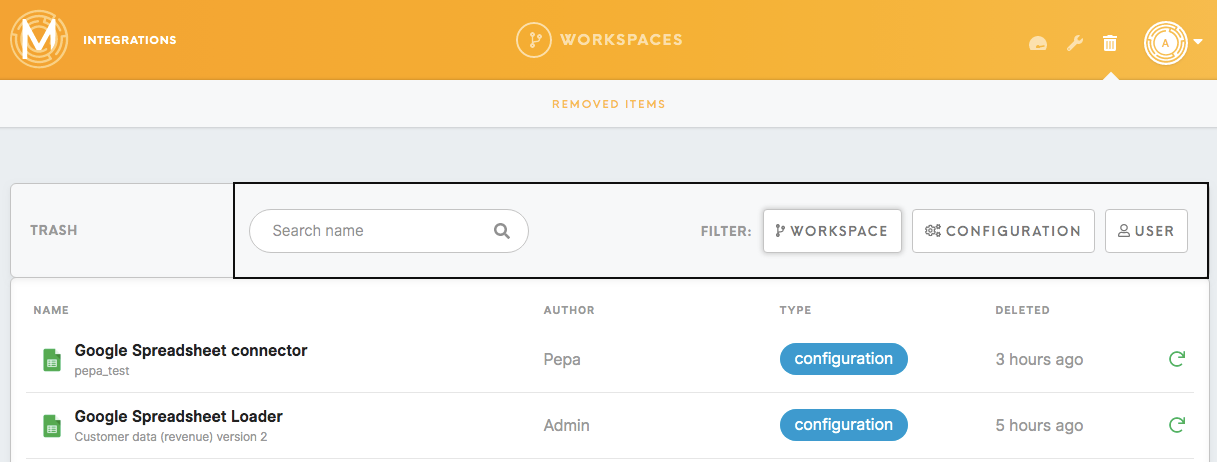
Task: Focus the Search name field
Action: 388,231
